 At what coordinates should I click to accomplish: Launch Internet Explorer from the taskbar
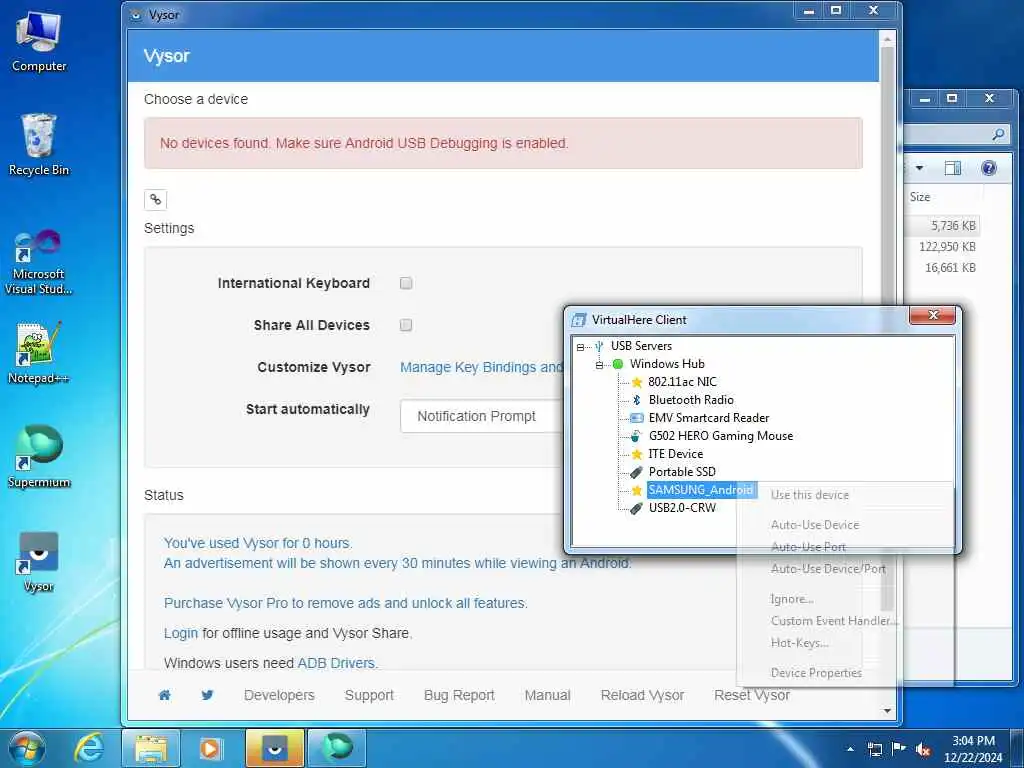88,748
